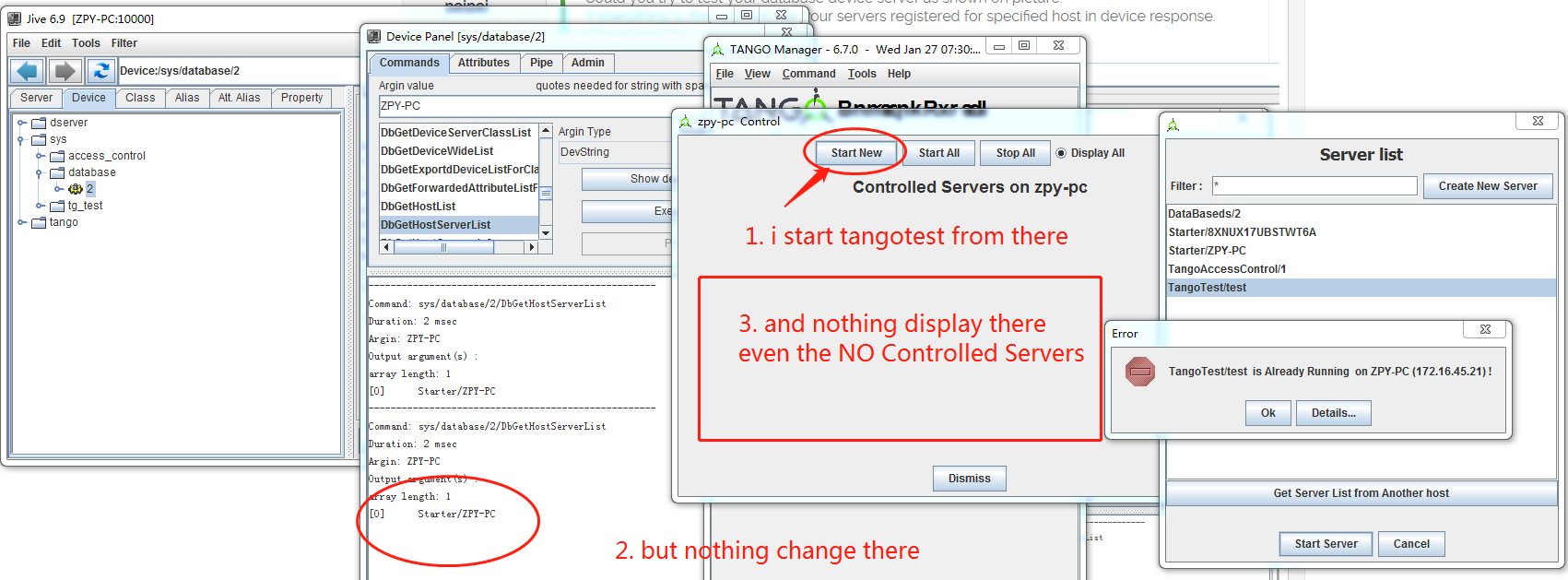Click the Server list window title icon
1568x580 pixels.
click(1173, 124)
